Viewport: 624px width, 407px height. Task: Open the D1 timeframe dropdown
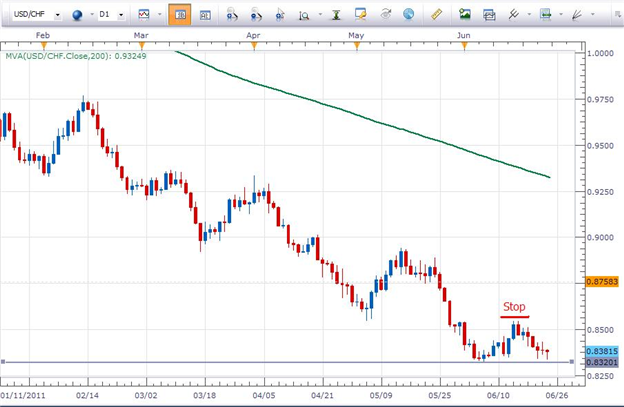click(121, 15)
